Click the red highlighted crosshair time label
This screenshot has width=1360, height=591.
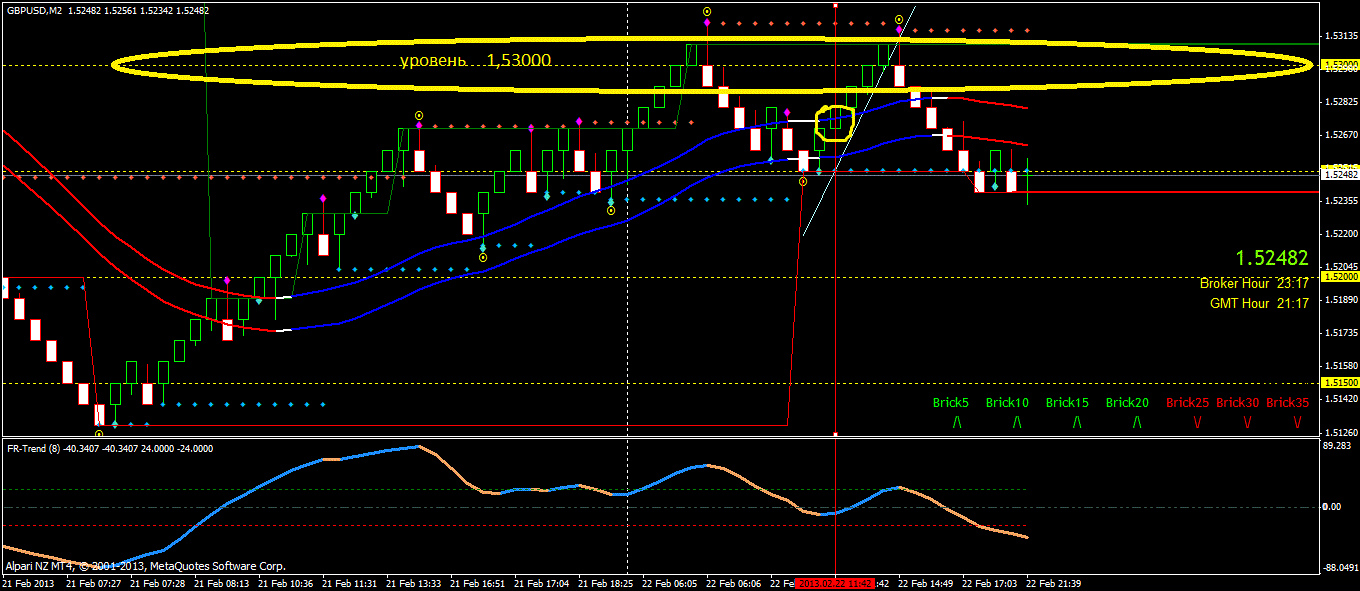(836, 583)
